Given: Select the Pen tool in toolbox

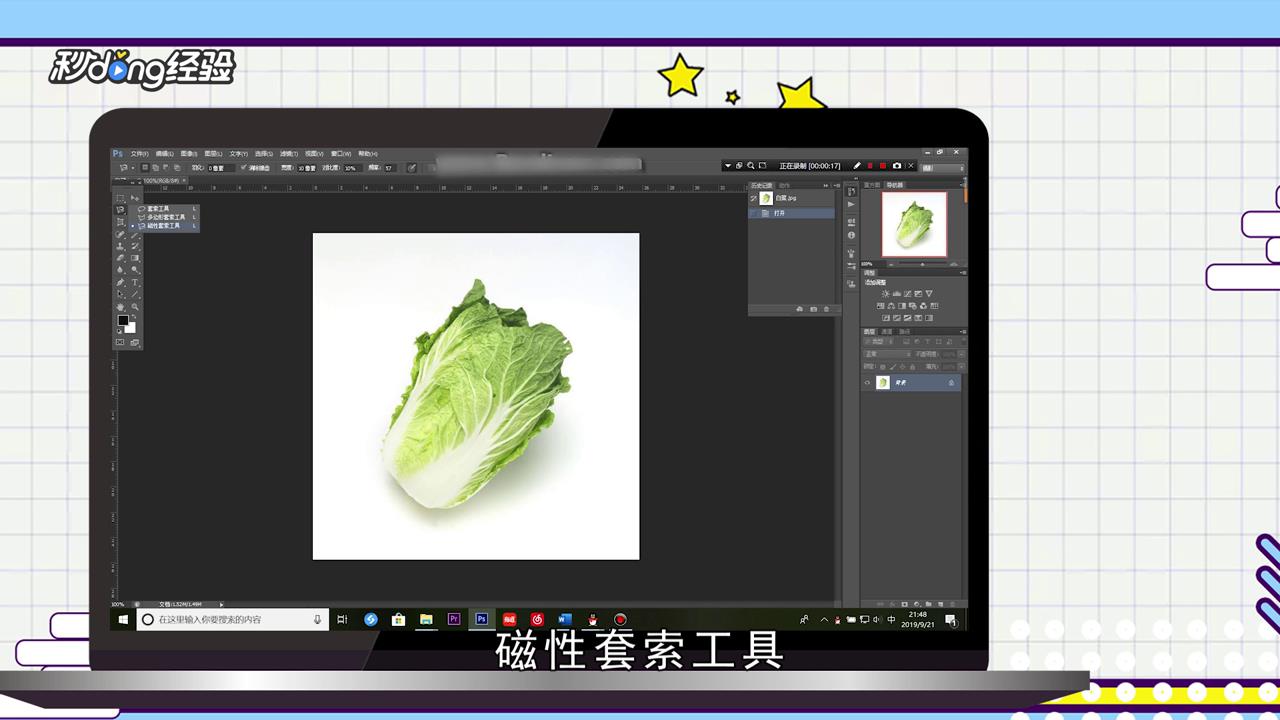Looking at the screenshot, I should click(120, 282).
